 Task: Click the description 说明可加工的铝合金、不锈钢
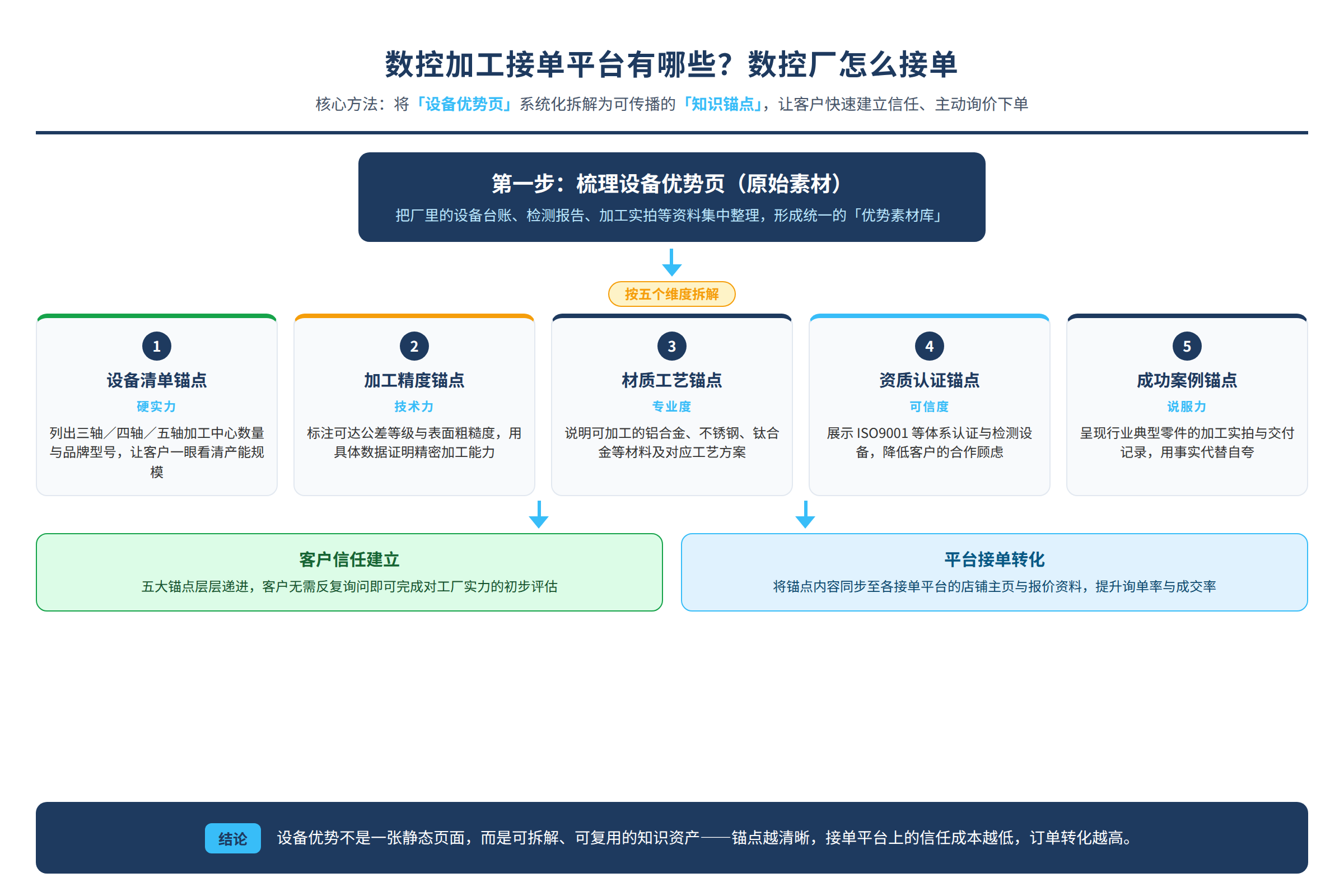tap(672, 442)
